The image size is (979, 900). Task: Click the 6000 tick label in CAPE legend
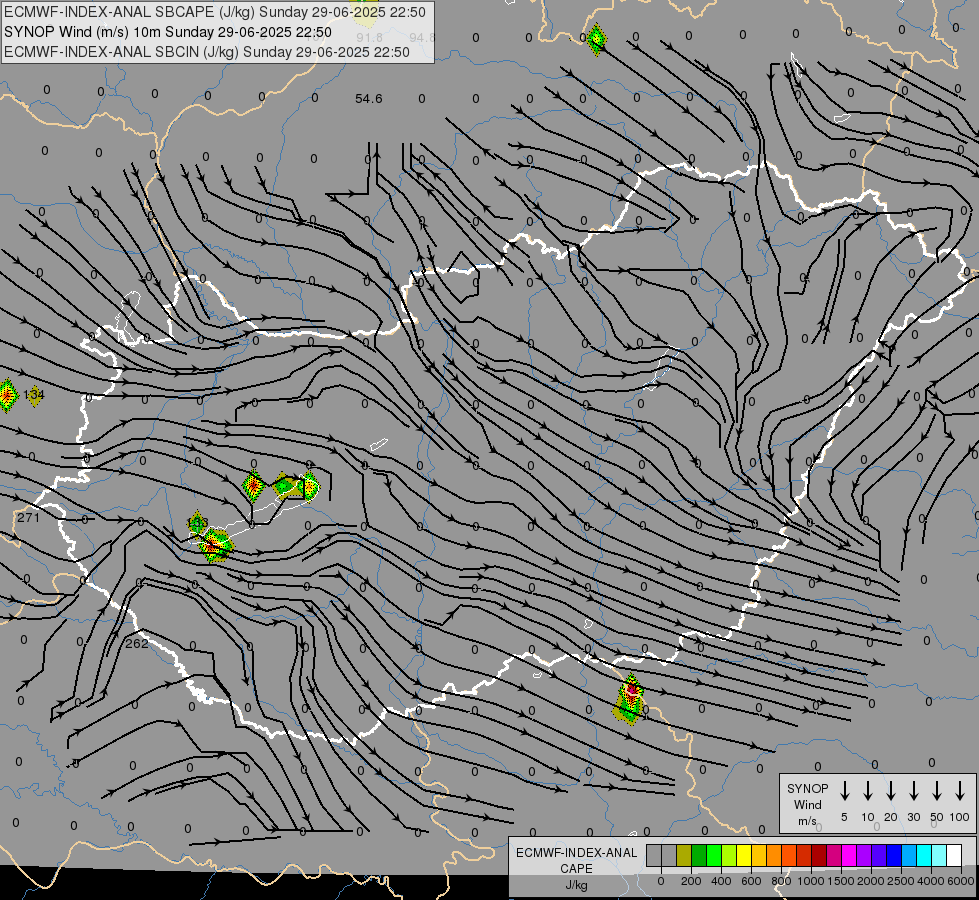coord(960,881)
